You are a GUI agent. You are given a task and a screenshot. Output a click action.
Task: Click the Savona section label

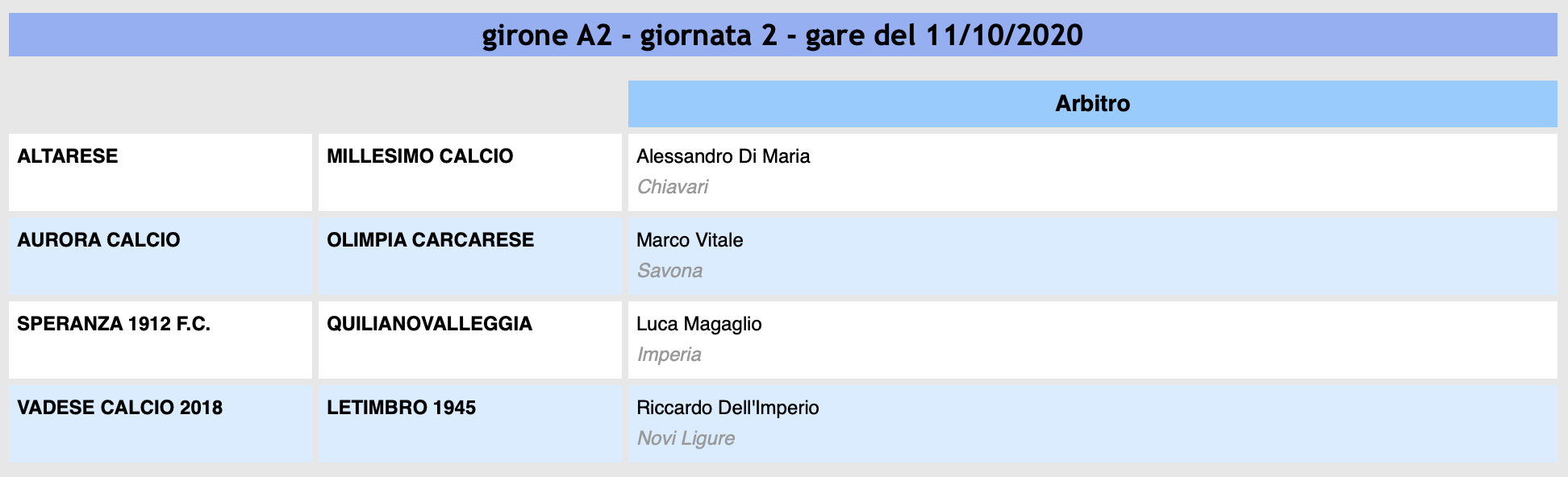pyautogui.click(x=669, y=271)
